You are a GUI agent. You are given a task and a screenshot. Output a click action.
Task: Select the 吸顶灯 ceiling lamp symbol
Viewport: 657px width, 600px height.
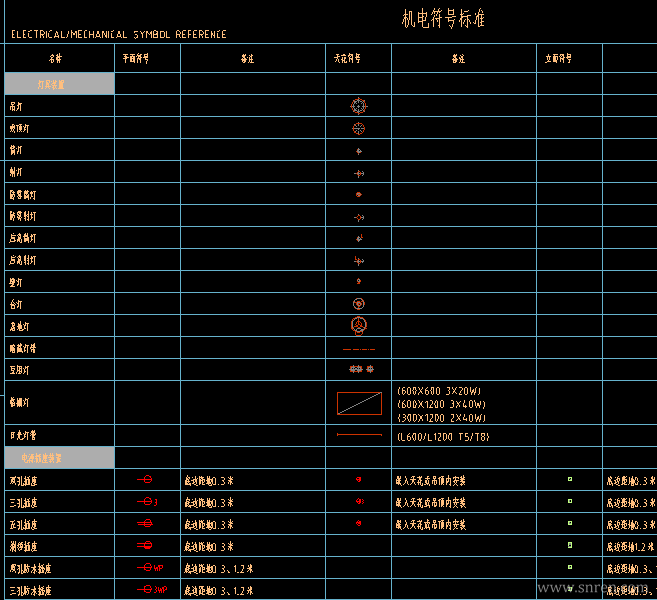[359, 128]
